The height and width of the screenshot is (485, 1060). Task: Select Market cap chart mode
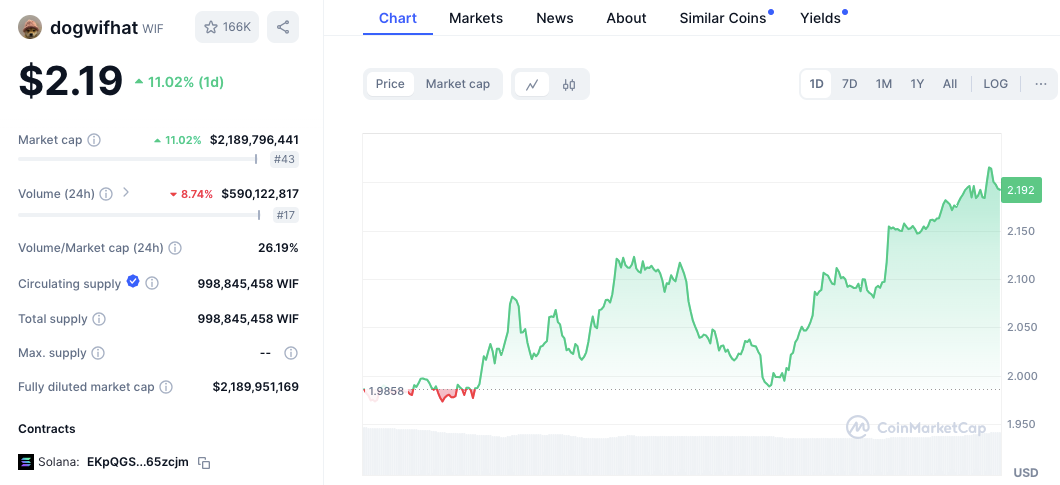458,84
